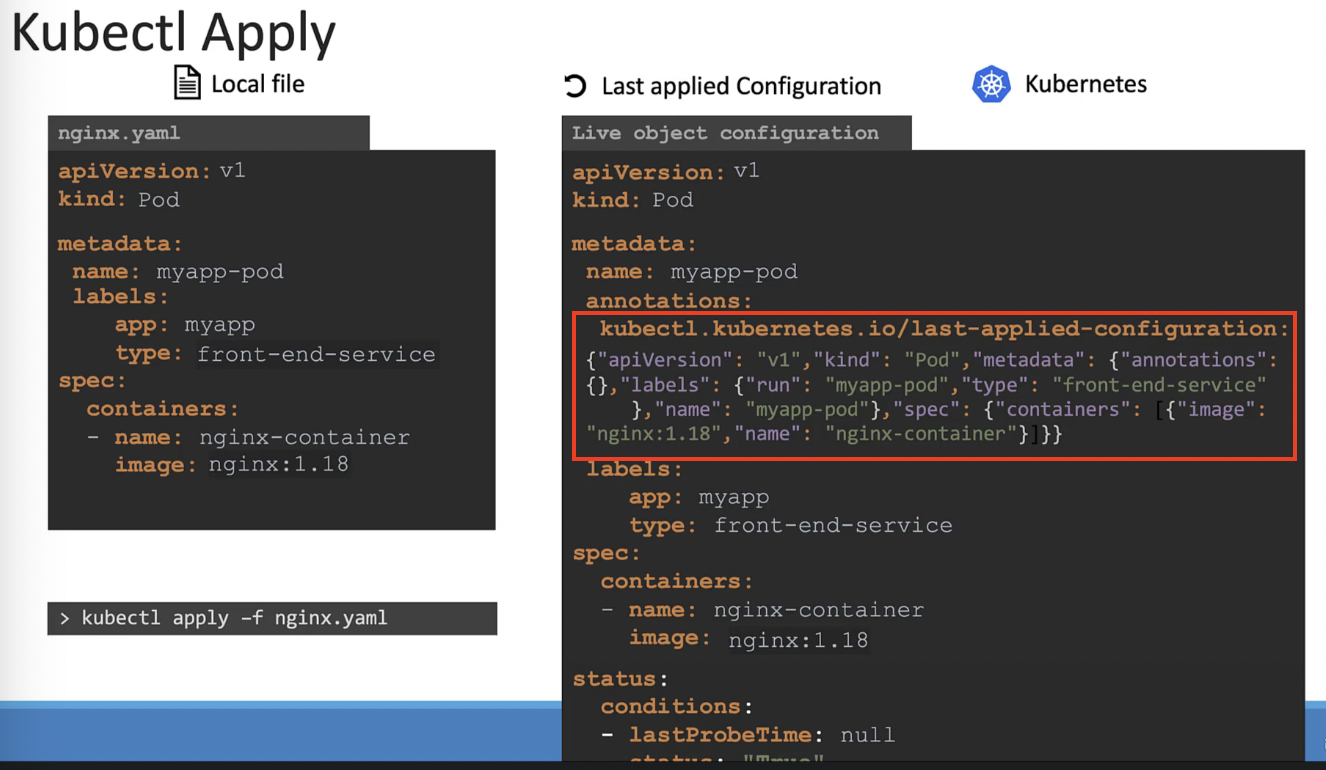Image resolution: width=1326 pixels, height=770 pixels.
Task: Select the Live object configuration tab header
Action: pyautogui.click(x=736, y=133)
